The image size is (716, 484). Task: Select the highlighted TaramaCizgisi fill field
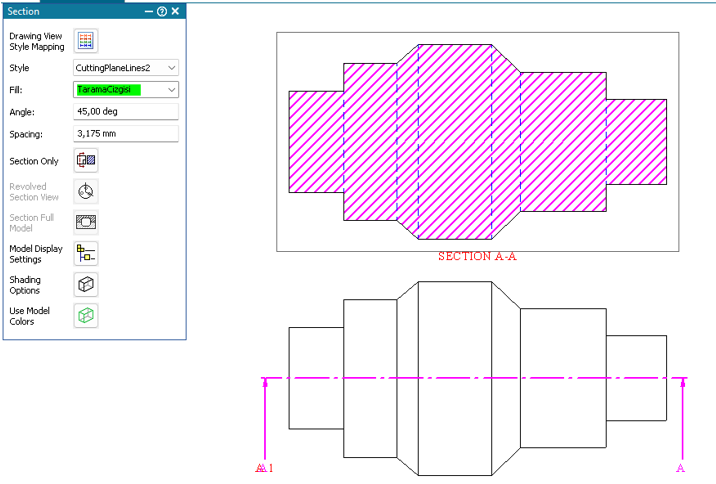tap(109, 90)
